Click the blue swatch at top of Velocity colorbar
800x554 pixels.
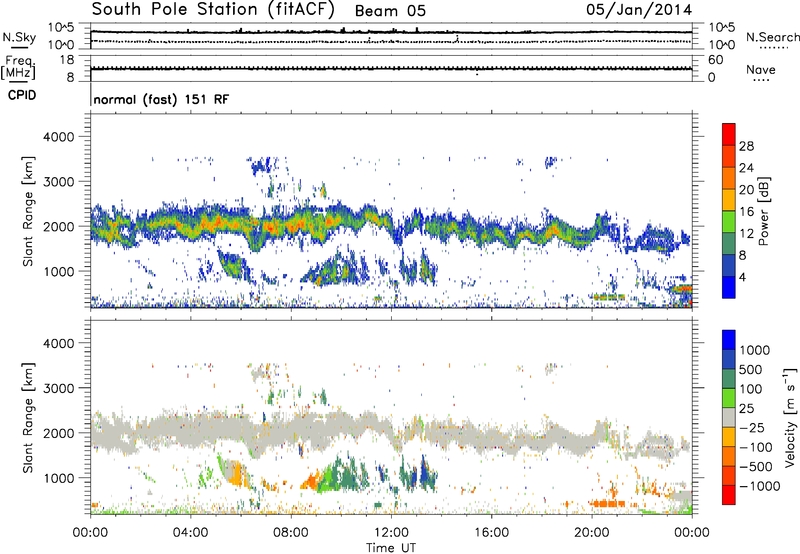coord(729,340)
